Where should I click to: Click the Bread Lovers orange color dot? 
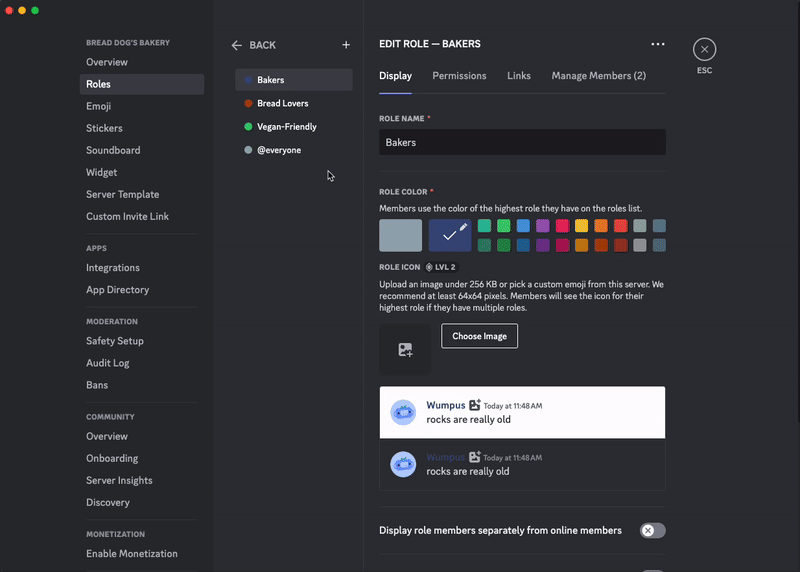click(x=248, y=104)
